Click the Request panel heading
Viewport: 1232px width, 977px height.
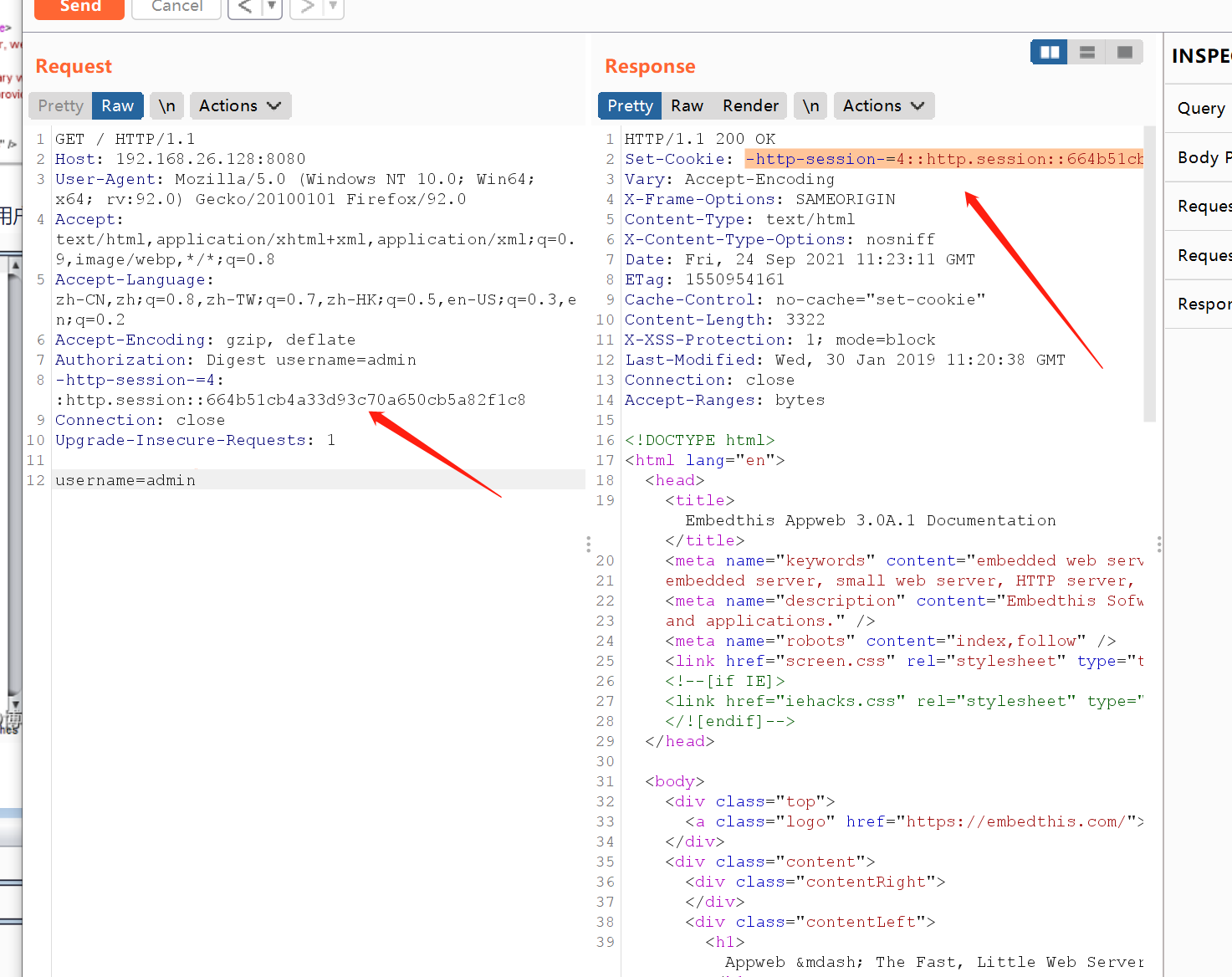click(x=74, y=66)
